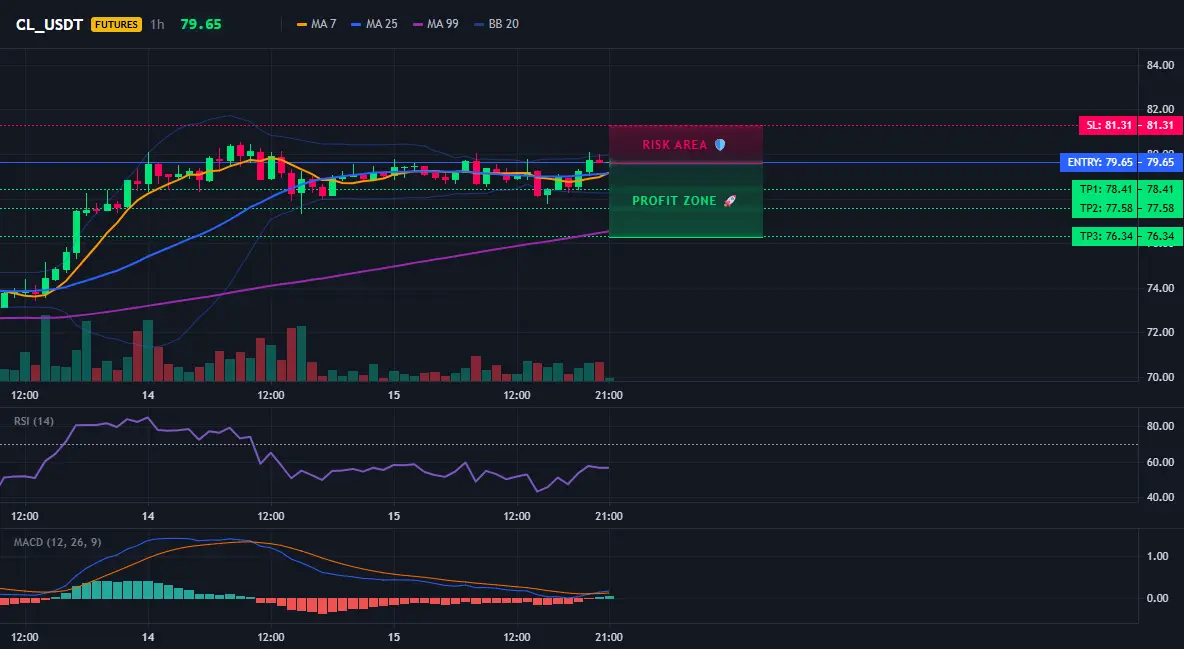The image size is (1184, 649).
Task: Select the SL: 81.31 price tag
Action: pos(1107,125)
